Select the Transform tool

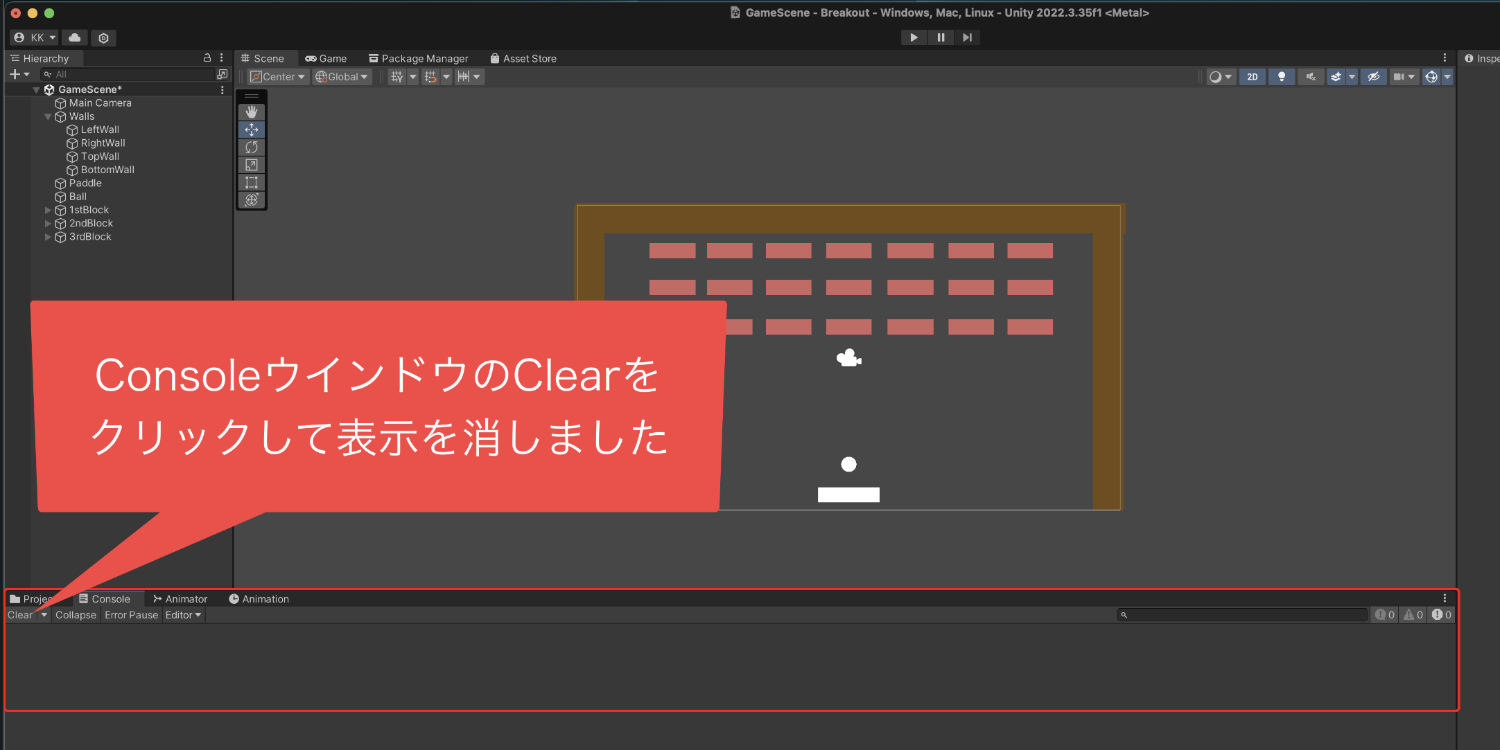(x=251, y=199)
